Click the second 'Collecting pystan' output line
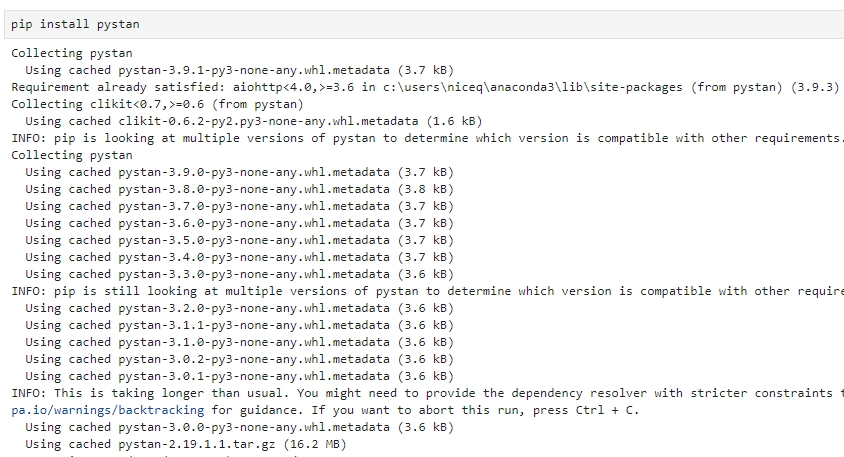This screenshot has width=844, height=457. point(72,155)
